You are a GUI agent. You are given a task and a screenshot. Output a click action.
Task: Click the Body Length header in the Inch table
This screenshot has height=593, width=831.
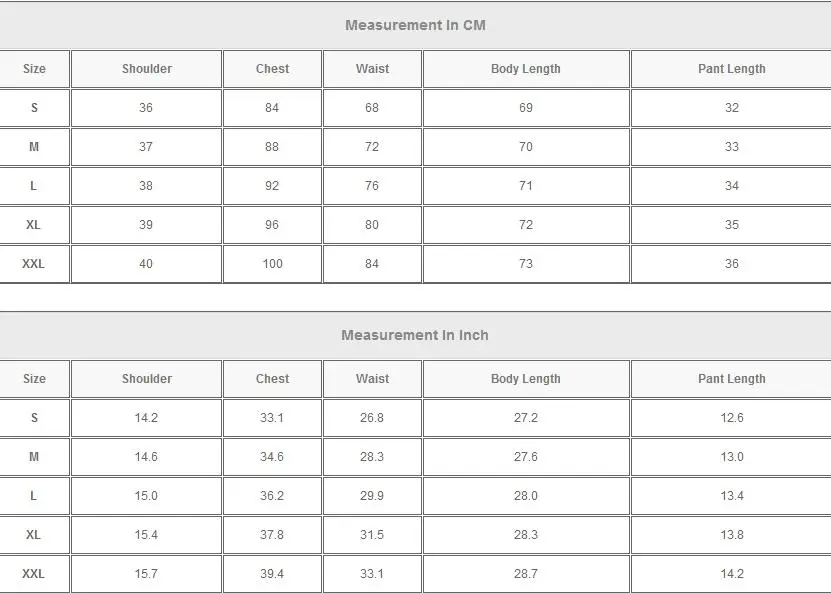526,379
